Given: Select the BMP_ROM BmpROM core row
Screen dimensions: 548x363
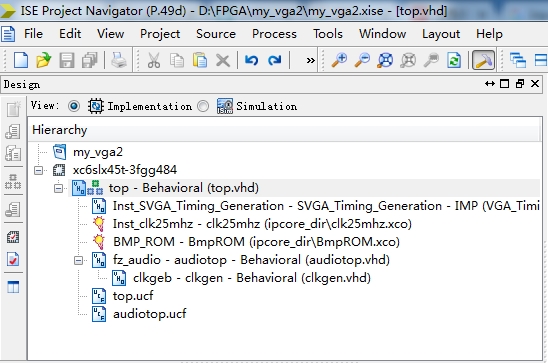Looking at the screenshot, I should pos(256,242).
